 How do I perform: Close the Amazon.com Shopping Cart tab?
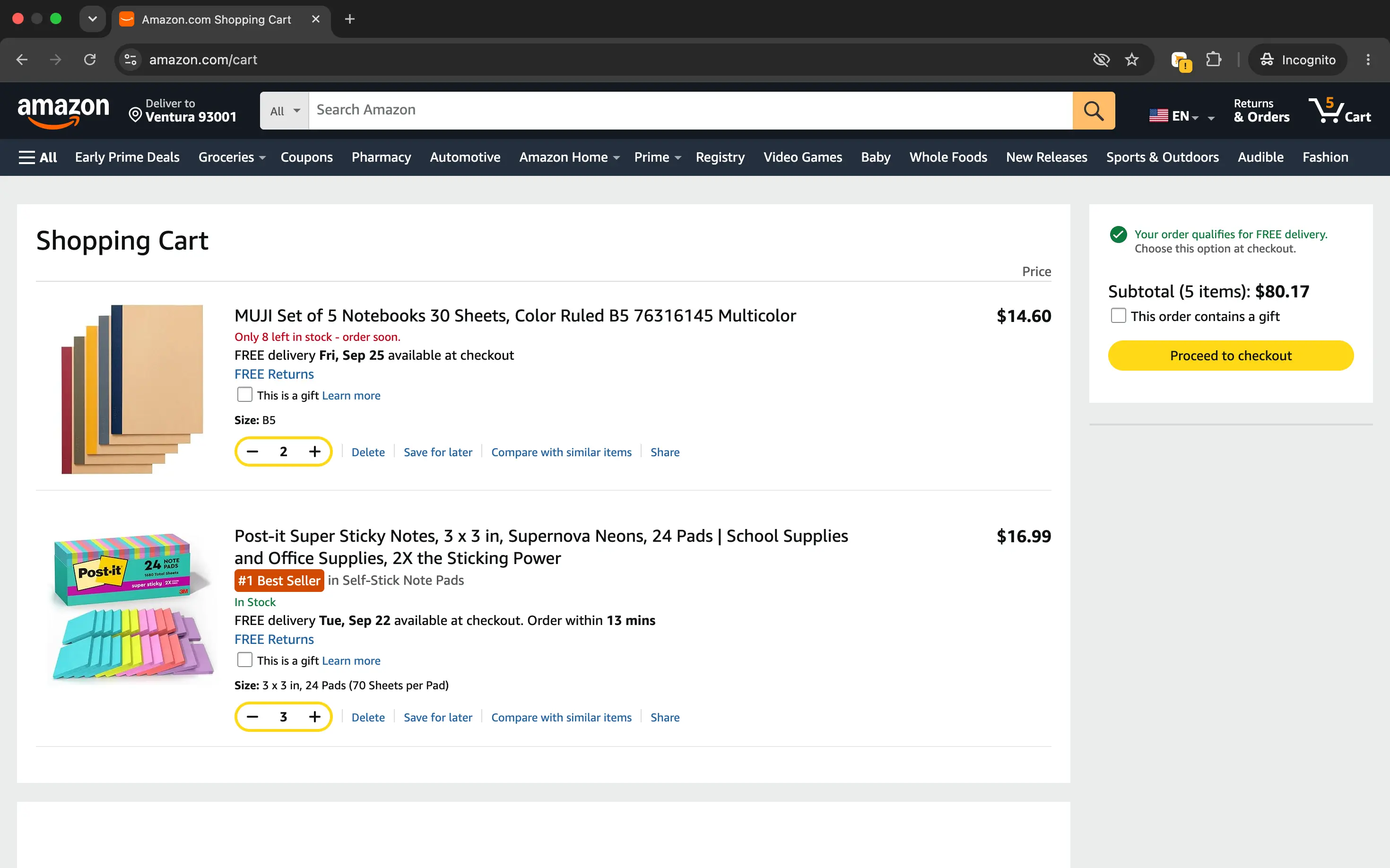[315, 19]
